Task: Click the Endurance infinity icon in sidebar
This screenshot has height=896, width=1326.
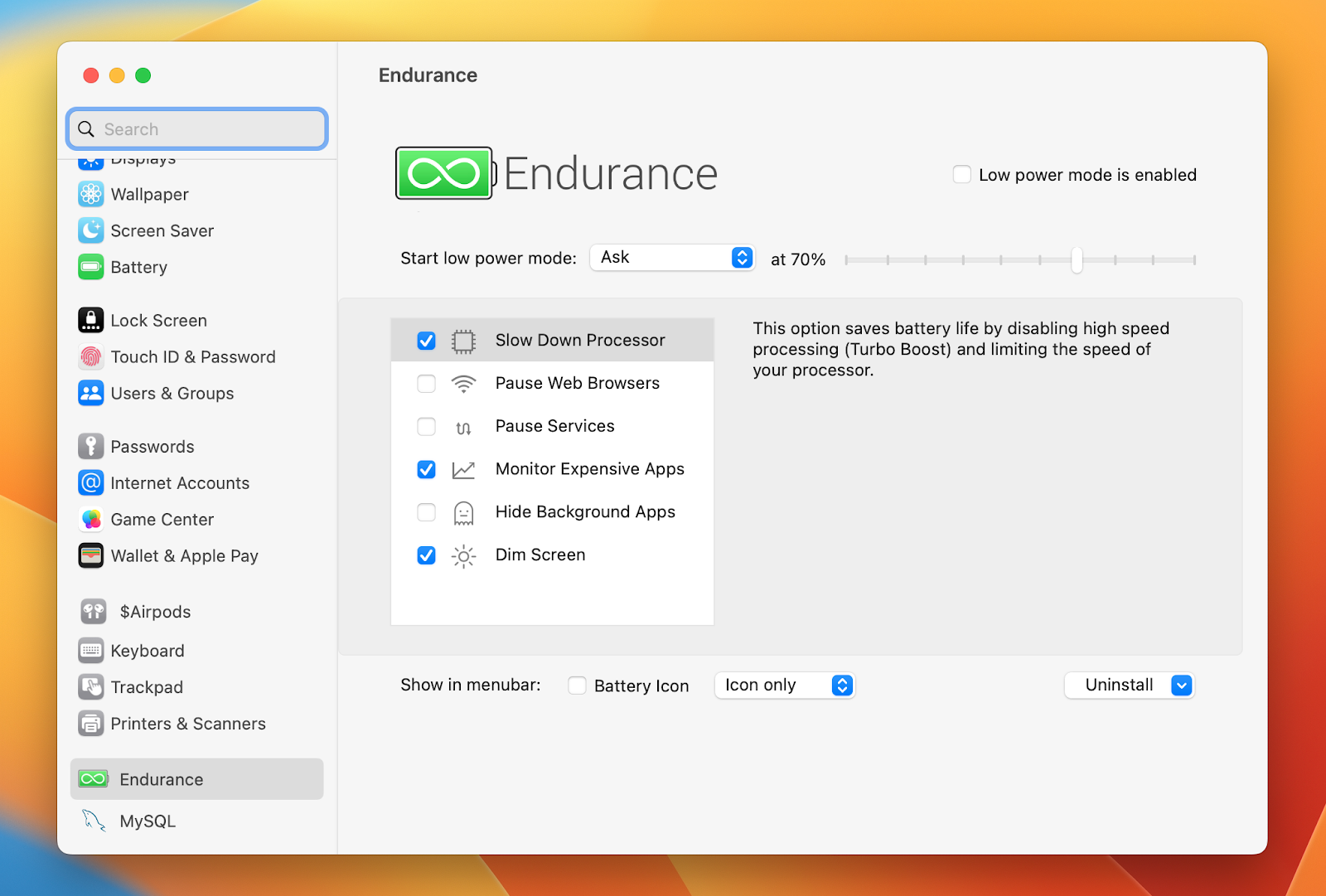Action: (x=94, y=779)
